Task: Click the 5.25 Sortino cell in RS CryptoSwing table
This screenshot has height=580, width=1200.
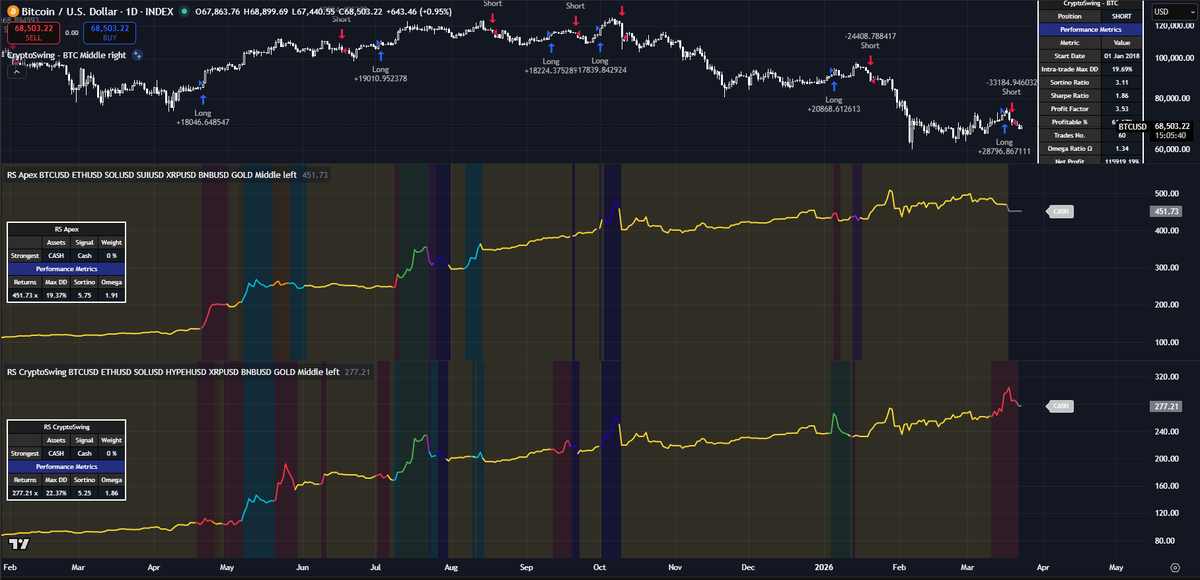Action: [x=84, y=493]
